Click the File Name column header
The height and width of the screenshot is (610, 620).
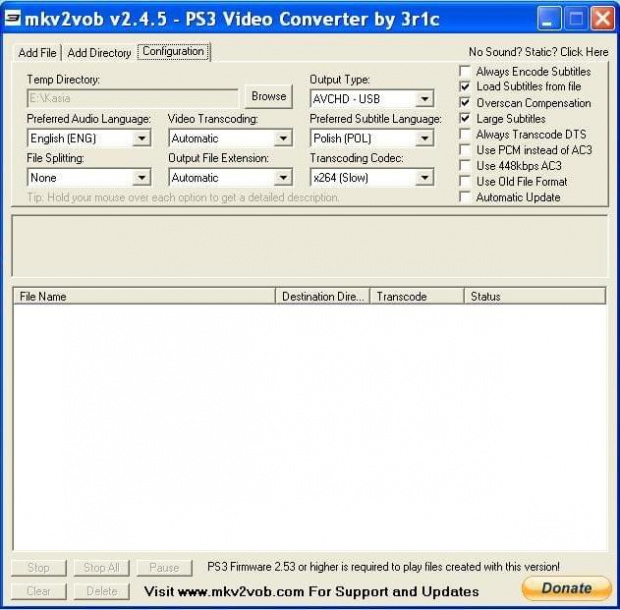pyautogui.click(x=144, y=296)
